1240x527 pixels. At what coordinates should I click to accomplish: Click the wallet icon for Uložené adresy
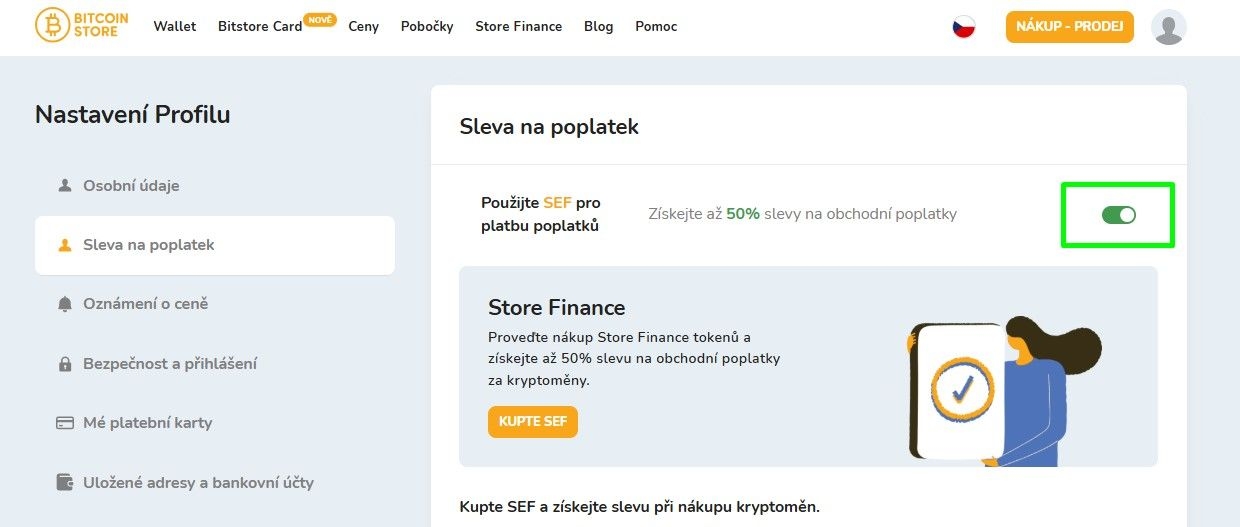tap(65, 483)
